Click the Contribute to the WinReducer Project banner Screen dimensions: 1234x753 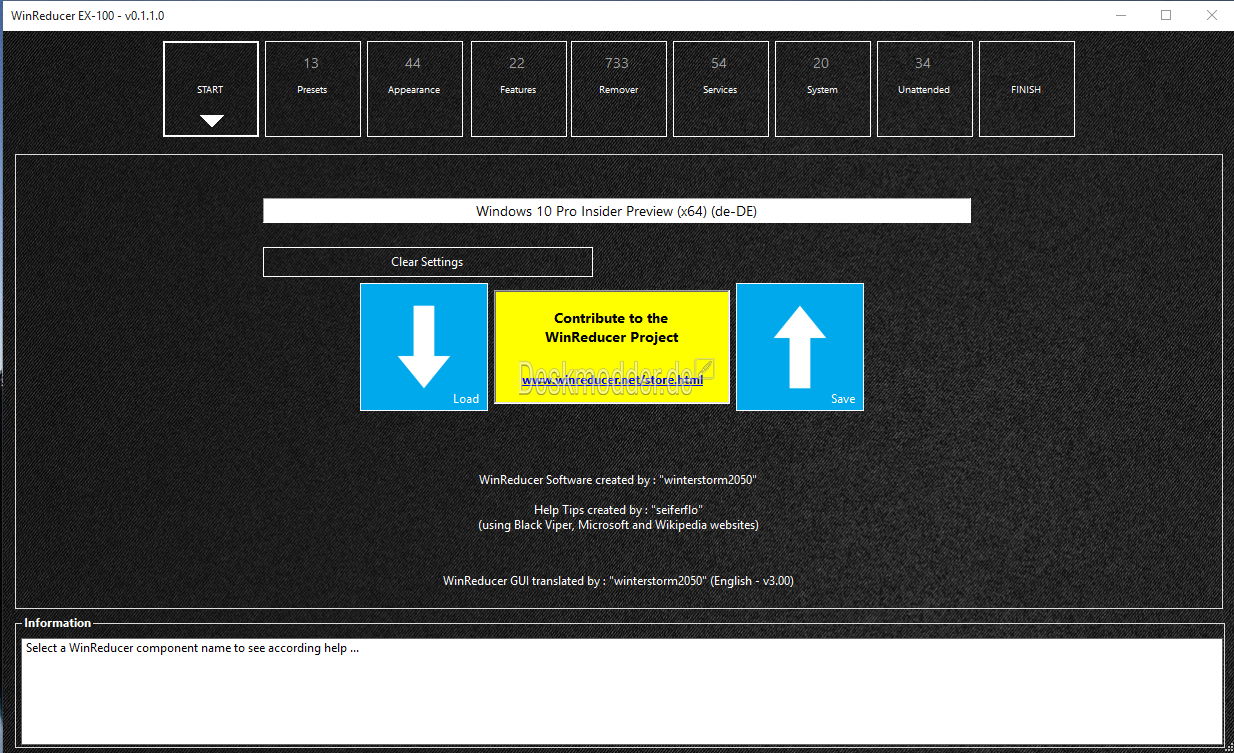(612, 347)
